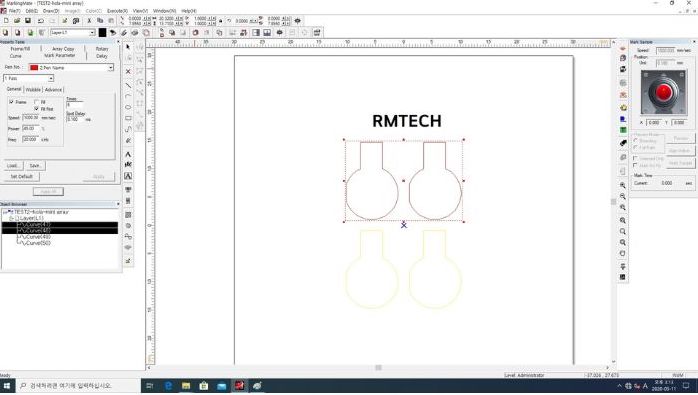The width and height of the screenshot is (698, 395).
Task: Toggle the Fill first checkbox
Action: point(37,109)
